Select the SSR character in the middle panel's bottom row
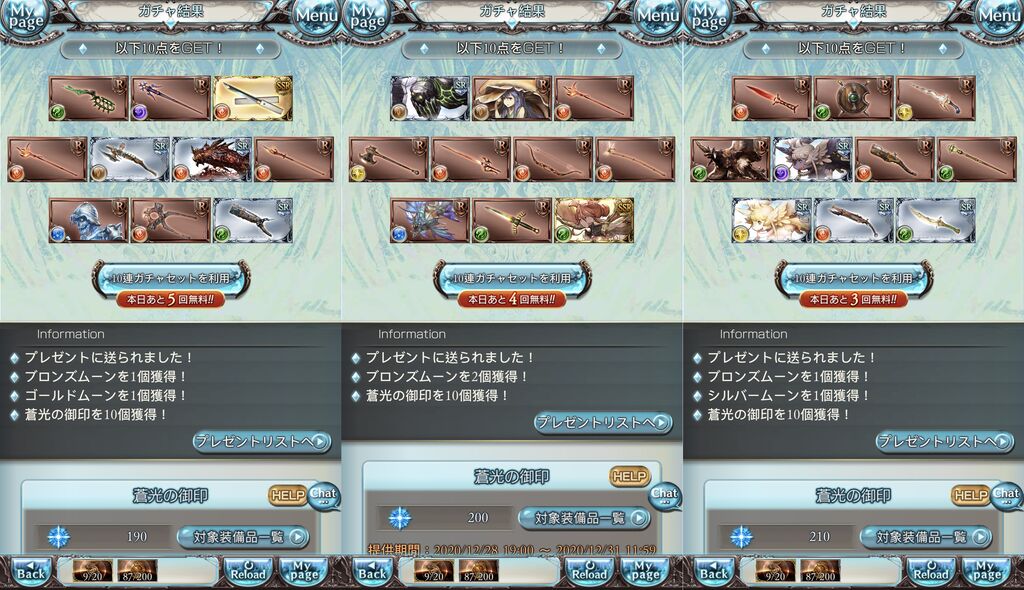This screenshot has width=1024, height=590. pyautogui.click(x=594, y=220)
